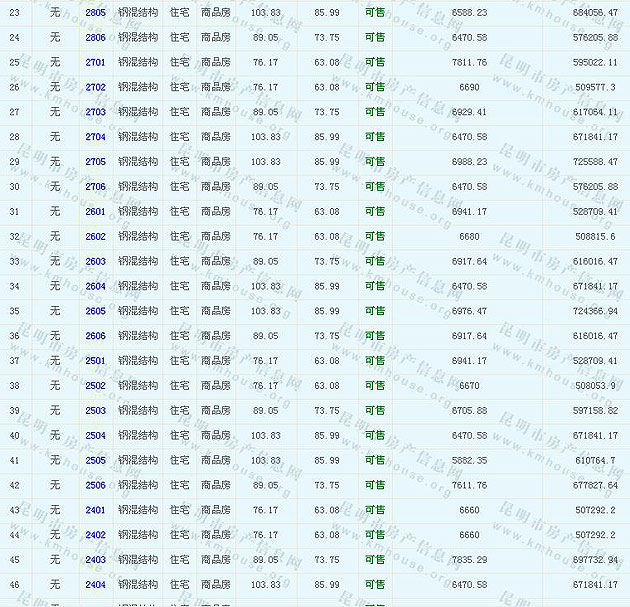Open room 2806 details link
The width and height of the screenshot is (630, 607).
pos(95,37)
